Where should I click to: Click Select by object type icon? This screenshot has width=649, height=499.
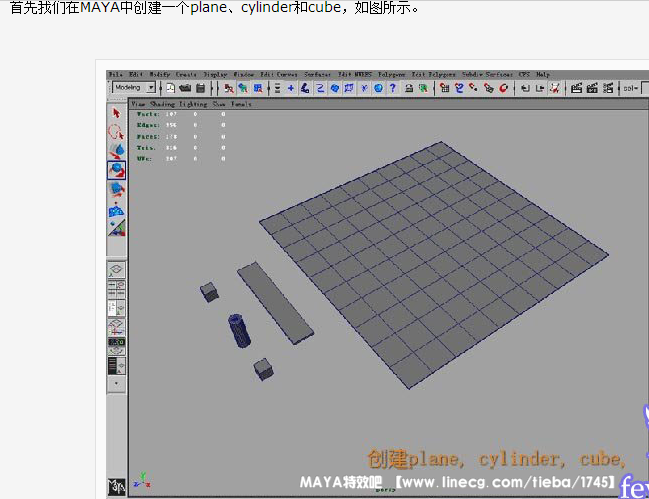coord(243,88)
